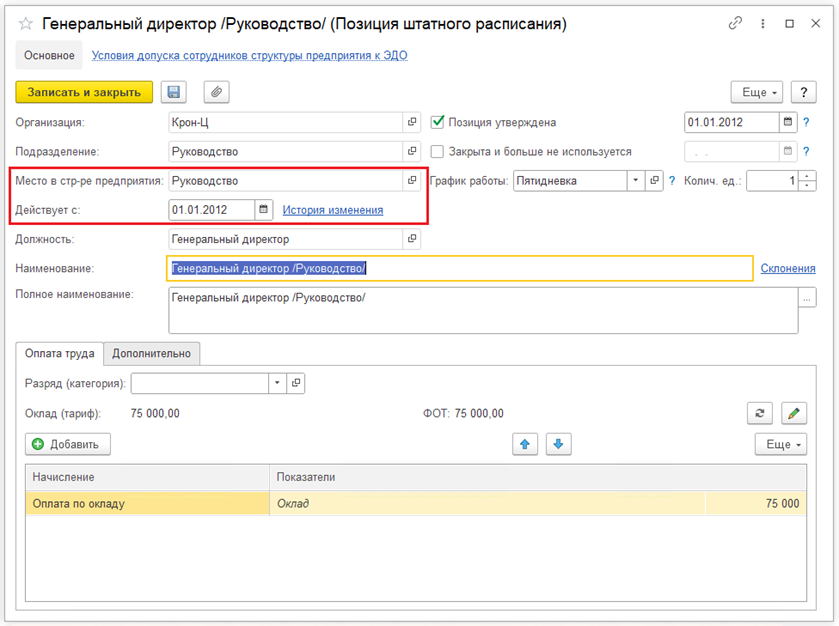Screen dimensions: 839x626
Task: Click into the Наименование field
Action: (x=460, y=268)
